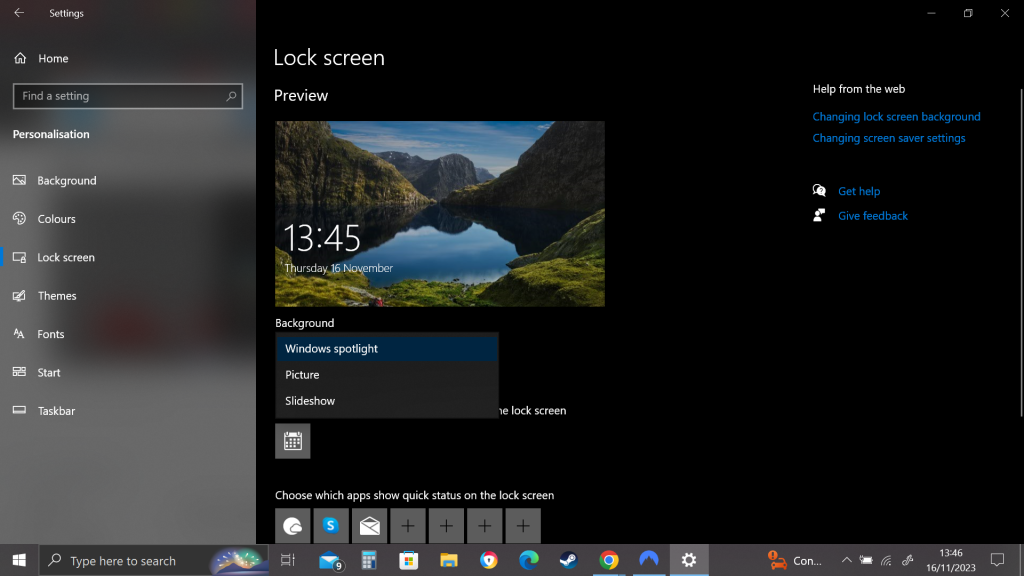Click the Skype quick status icon
Screen dimensions: 1024x576
331,526
